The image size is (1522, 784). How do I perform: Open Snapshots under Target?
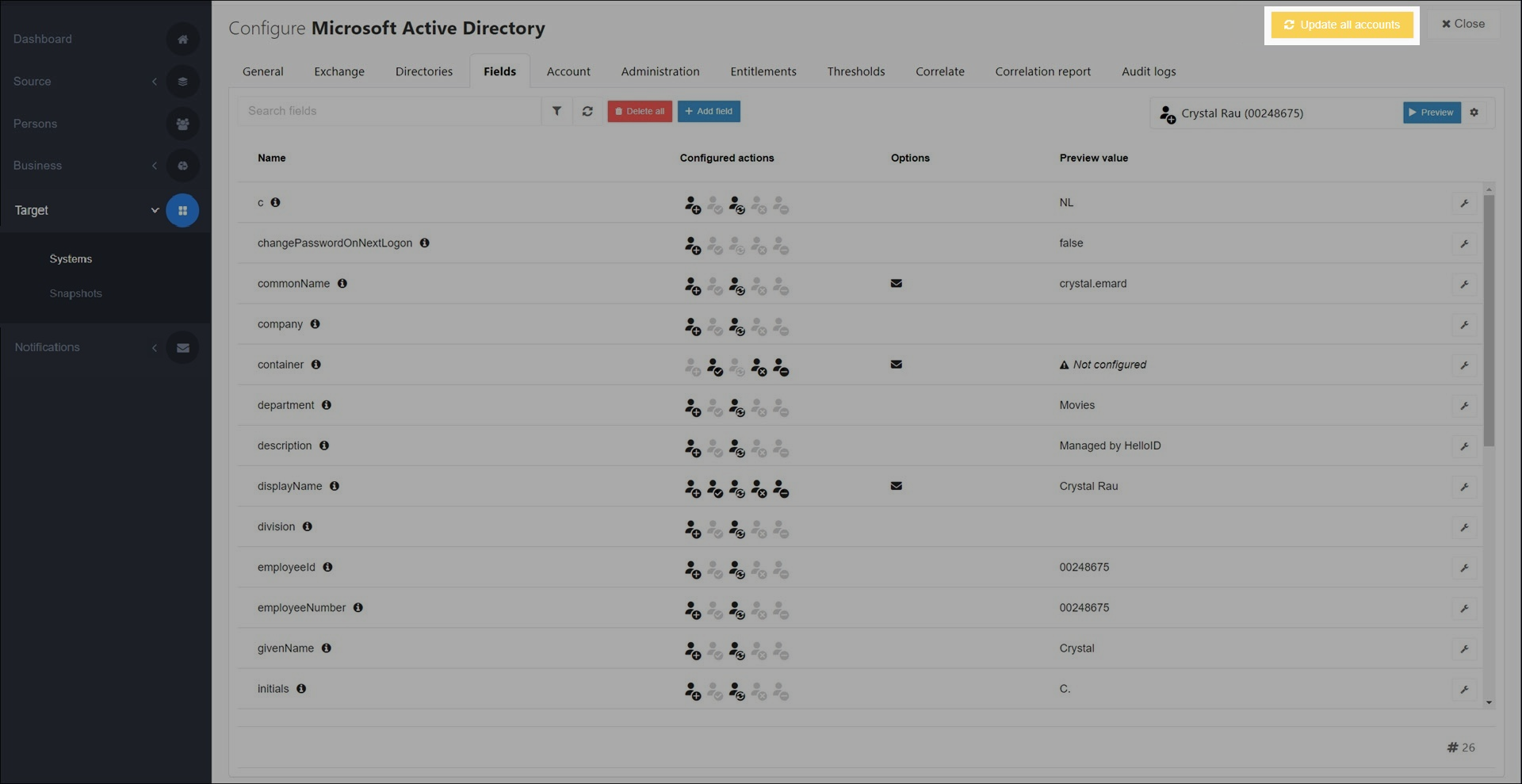click(75, 293)
